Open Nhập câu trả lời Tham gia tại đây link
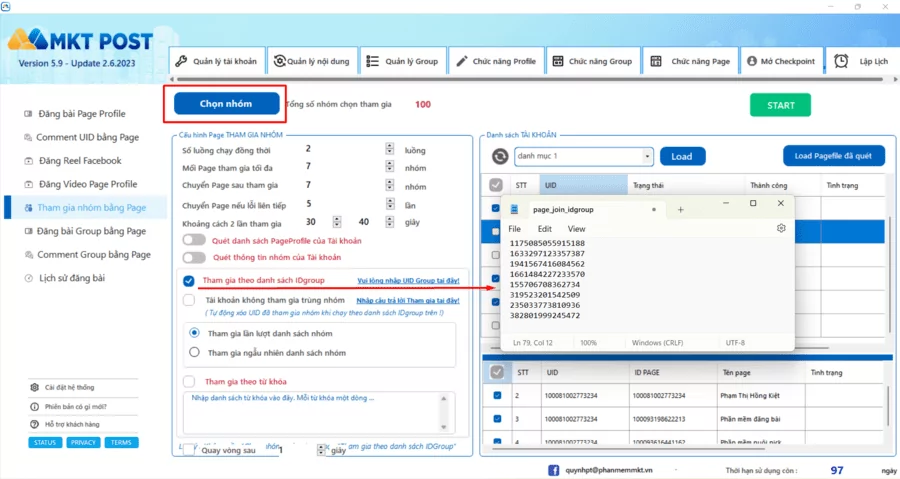Viewport: 900px width, 479px height. point(408,301)
